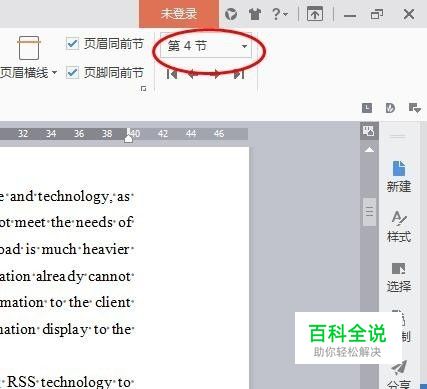Click the shirt-shaped skin icon

[255, 14]
